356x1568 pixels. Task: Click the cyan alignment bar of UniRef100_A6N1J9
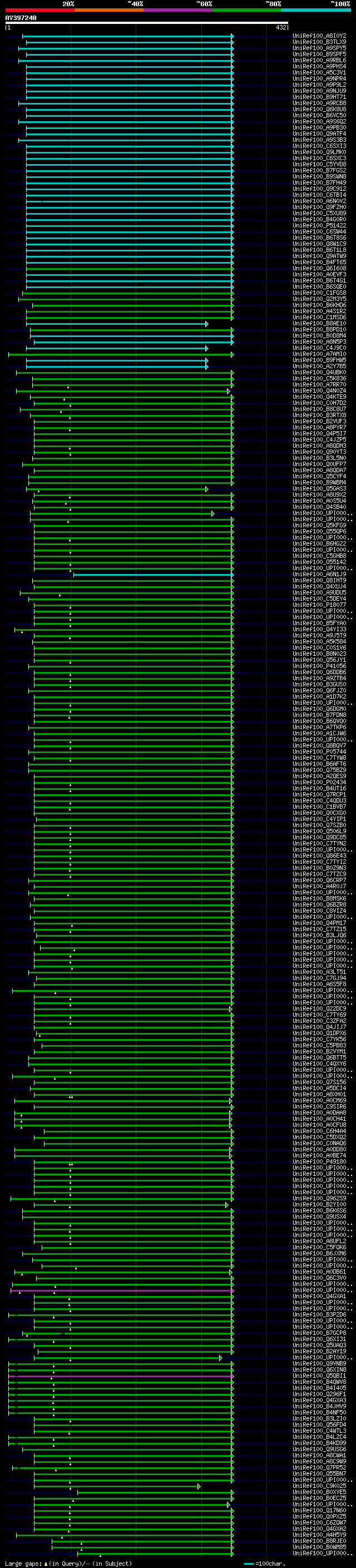154,575
